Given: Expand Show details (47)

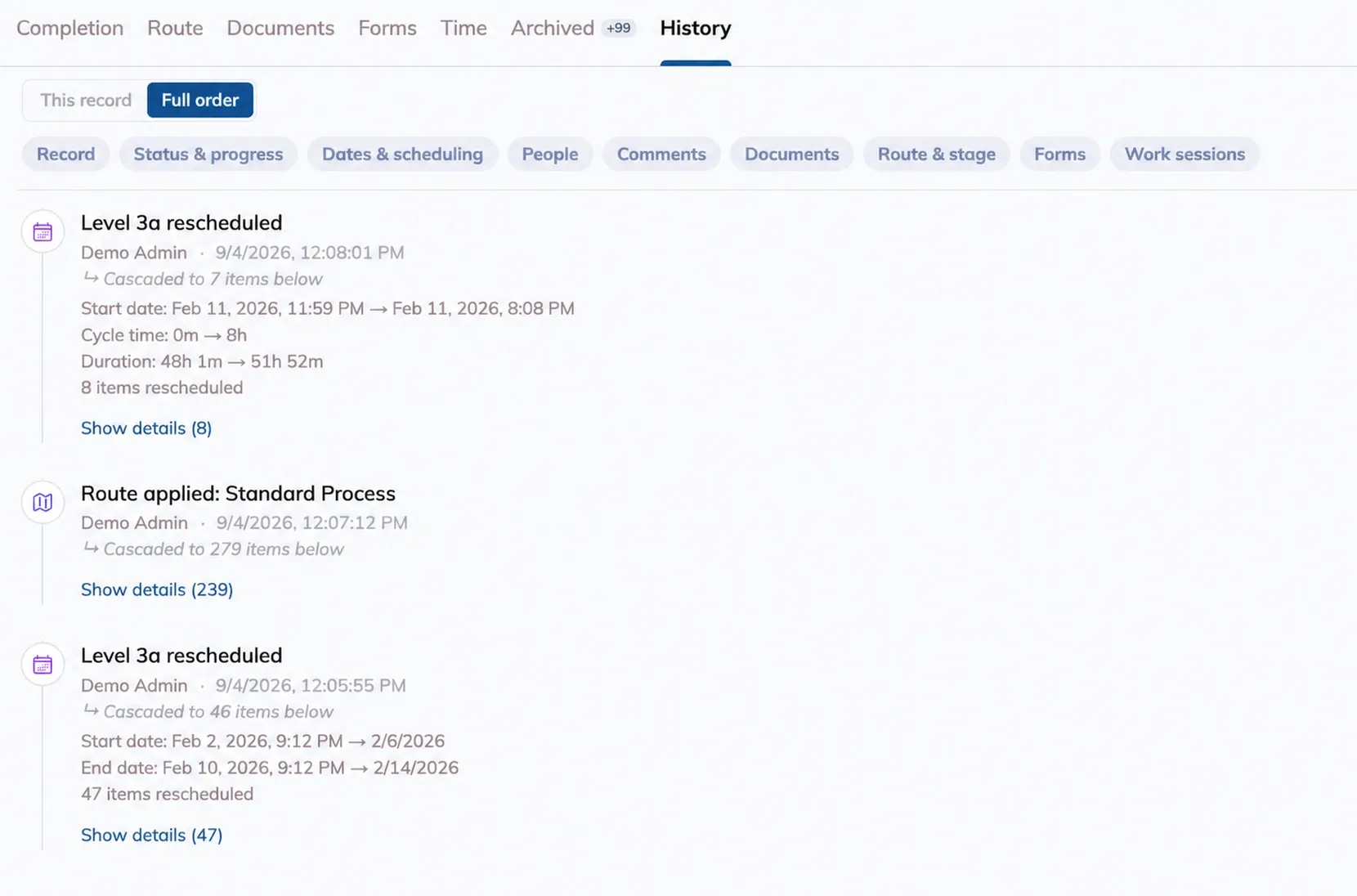Looking at the screenshot, I should (152, 835).
